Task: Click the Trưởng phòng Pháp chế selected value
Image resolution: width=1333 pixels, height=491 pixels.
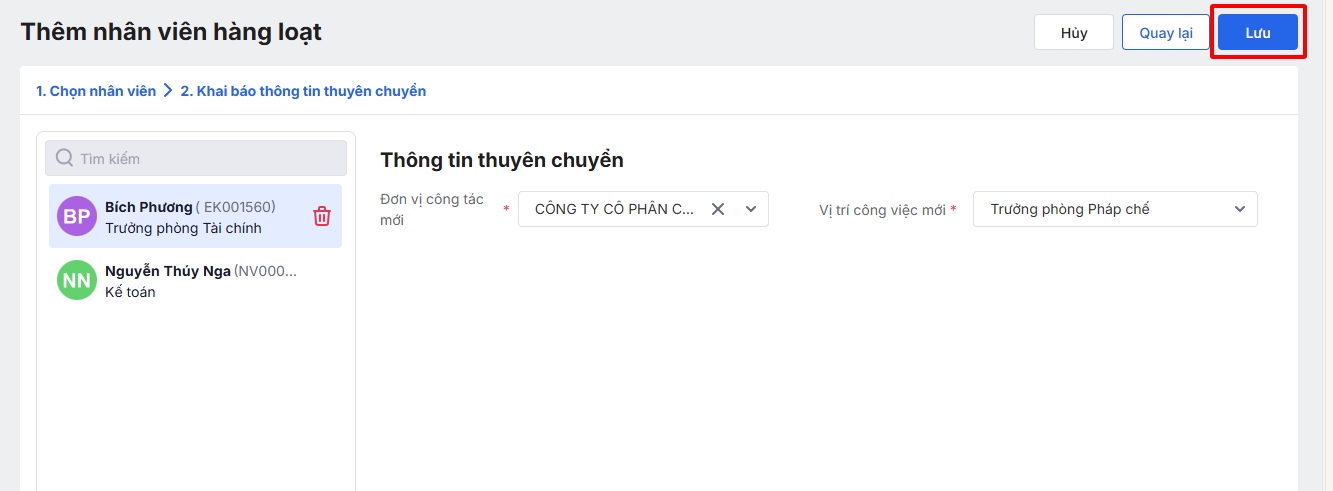Action: click(1070, 209)
